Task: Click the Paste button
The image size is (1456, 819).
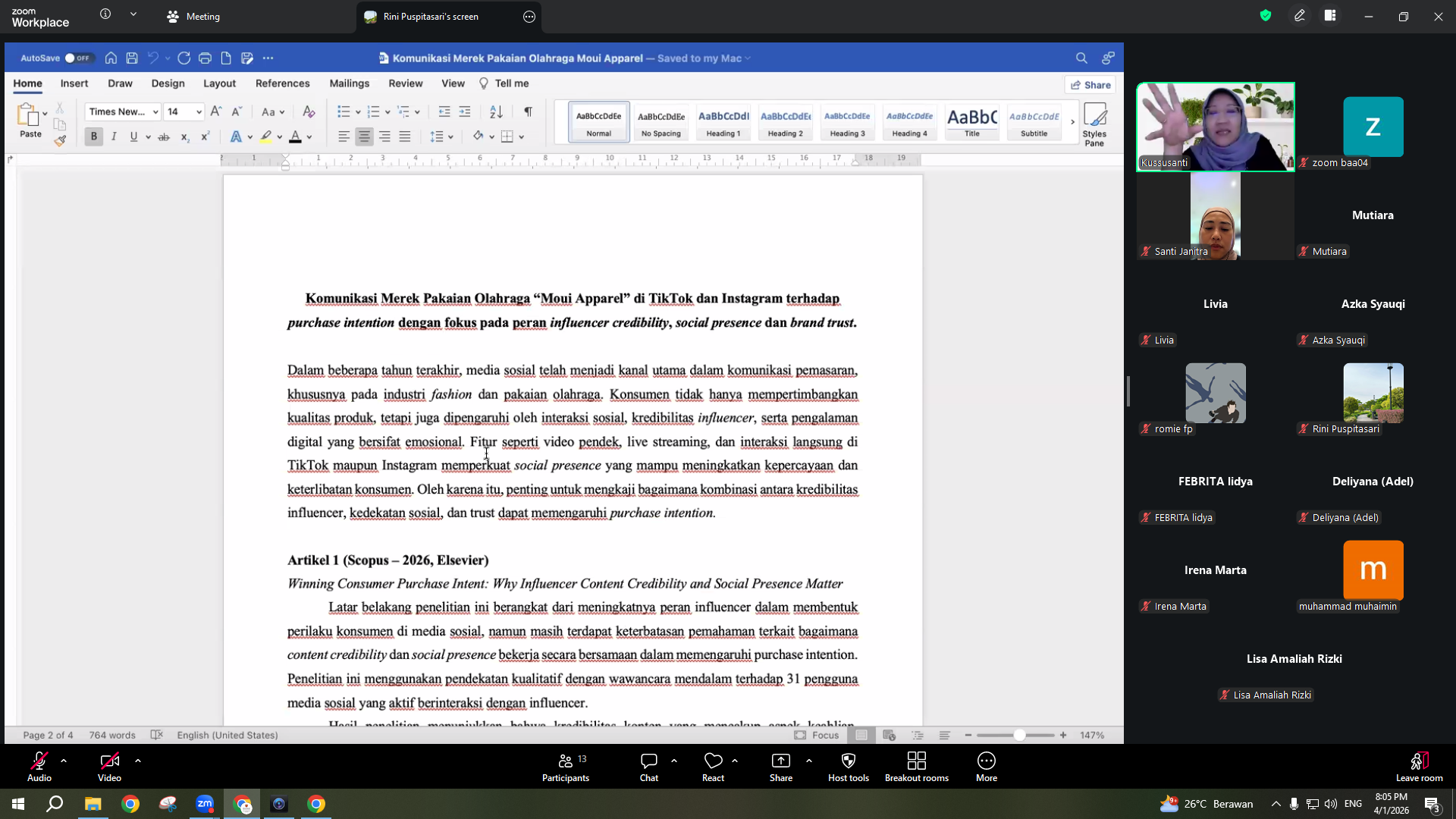Action: click(x=30, y=121)
